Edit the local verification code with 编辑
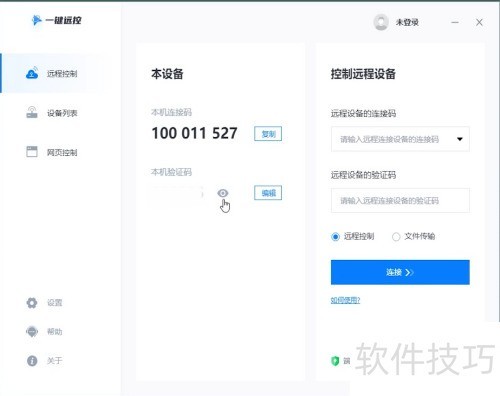500x396 pixels. (268, 193)
